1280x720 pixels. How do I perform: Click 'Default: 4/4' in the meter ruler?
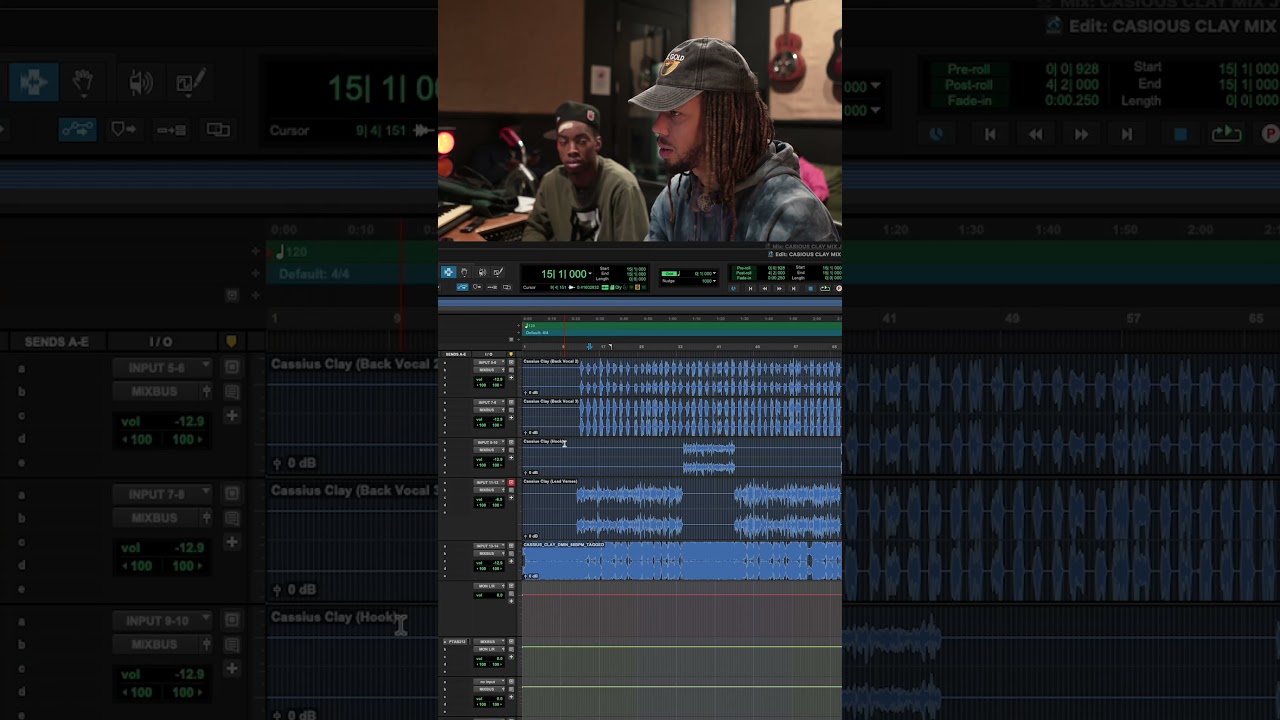coord(537,333)
